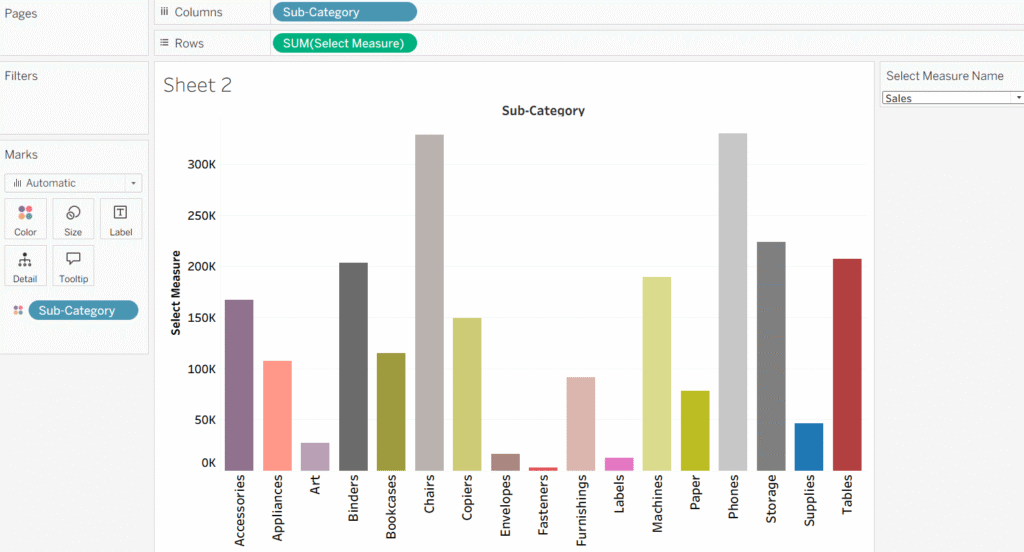Click the Sub-Category column header
This screenshot has height=552, width=1024.
point(543,111)
